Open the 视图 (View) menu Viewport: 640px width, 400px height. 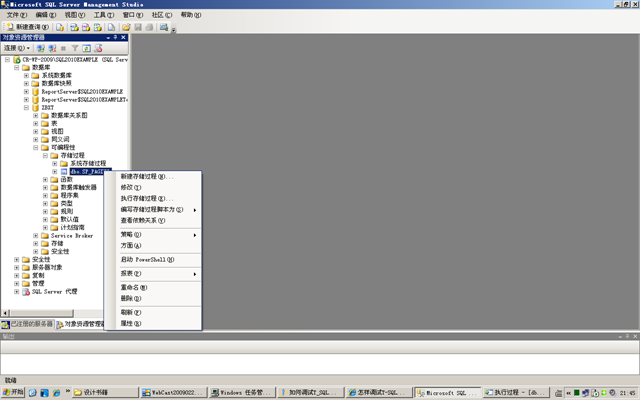pos(74,15)
